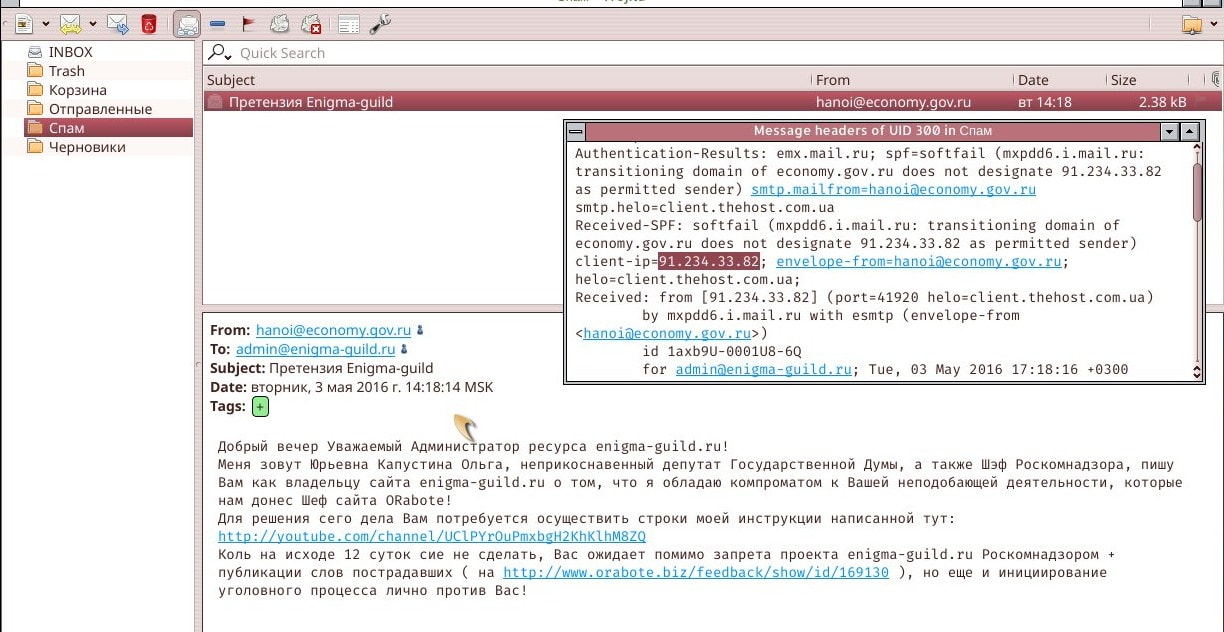
Task: Click the Compose new mail icon
Action: coord(25,23)
